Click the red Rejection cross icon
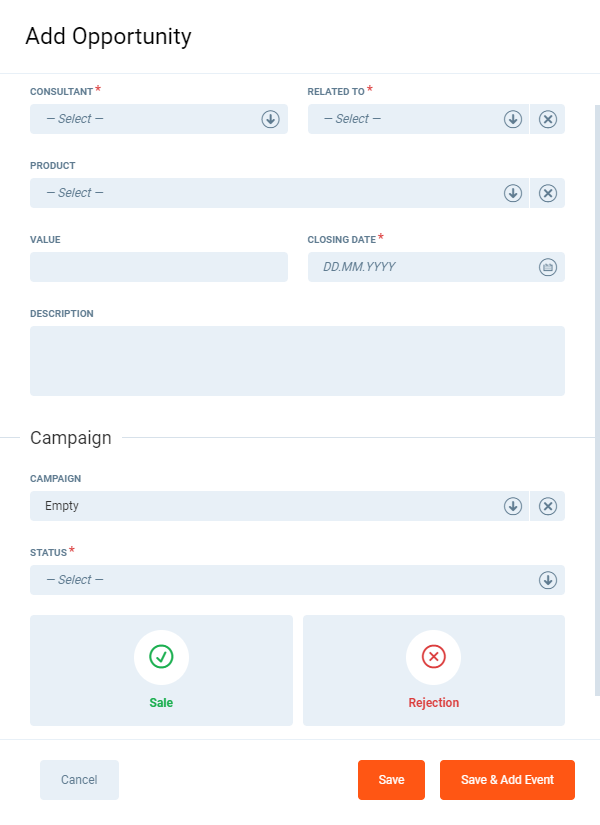Screen dimensions: 600x825 (x=433, y=657)
